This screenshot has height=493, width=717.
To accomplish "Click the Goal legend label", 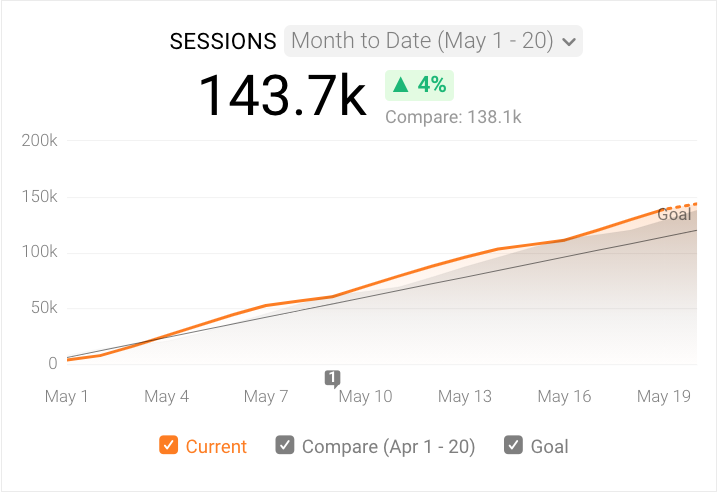I will tap(549, 447).
